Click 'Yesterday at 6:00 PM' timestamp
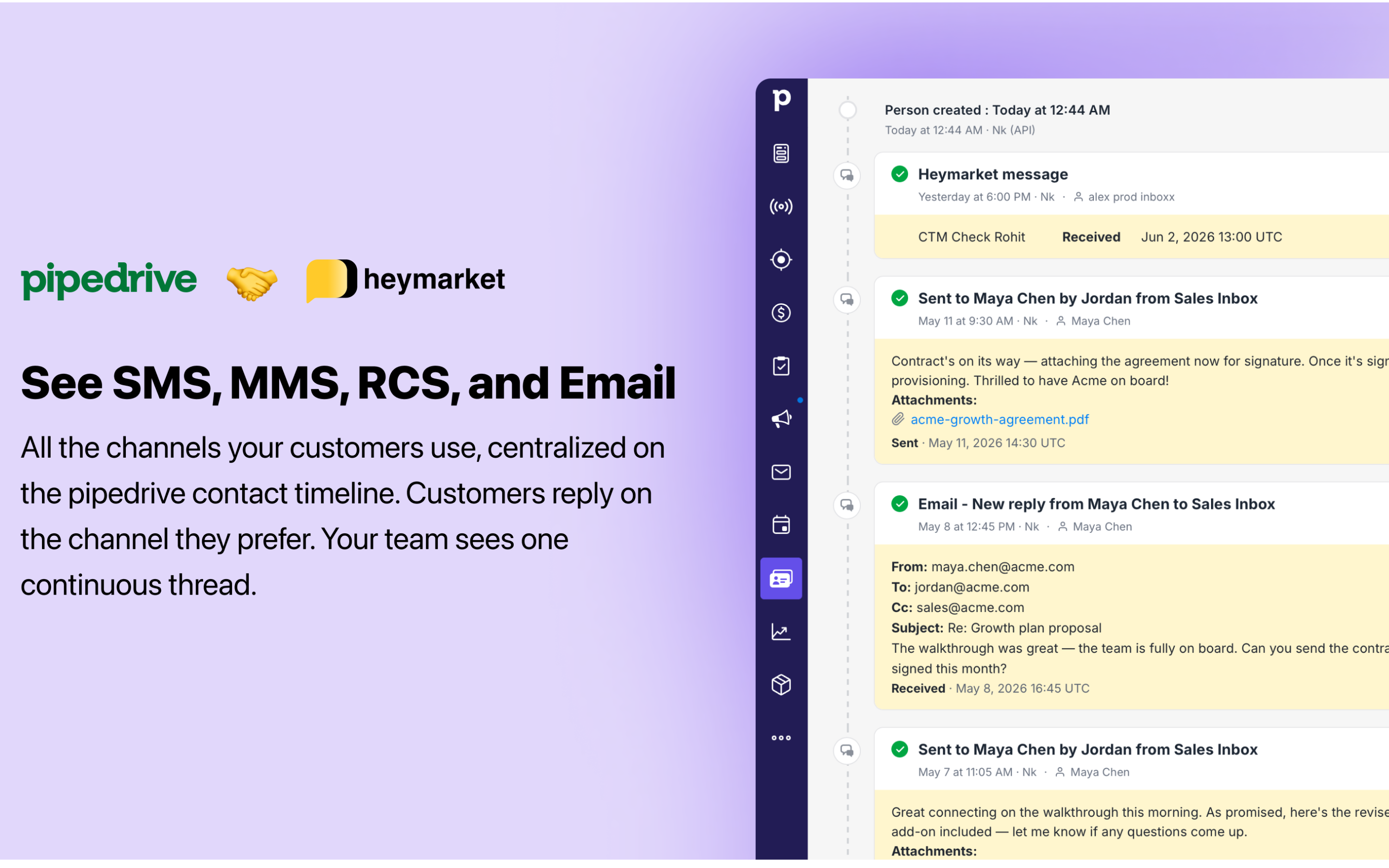 coord(974,197)
